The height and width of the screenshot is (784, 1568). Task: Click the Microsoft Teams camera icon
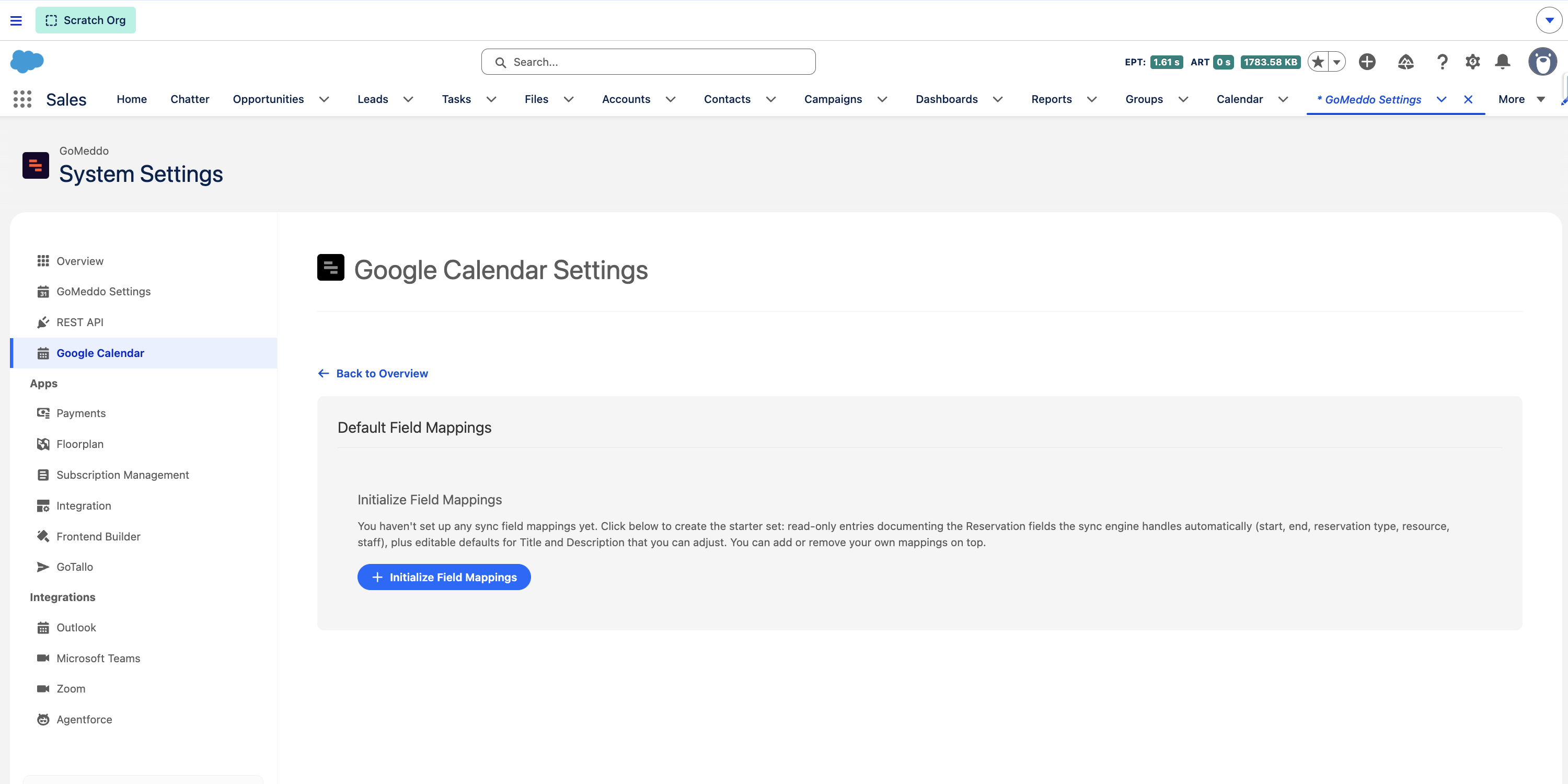pyautogui.click(x=43, y=658)
